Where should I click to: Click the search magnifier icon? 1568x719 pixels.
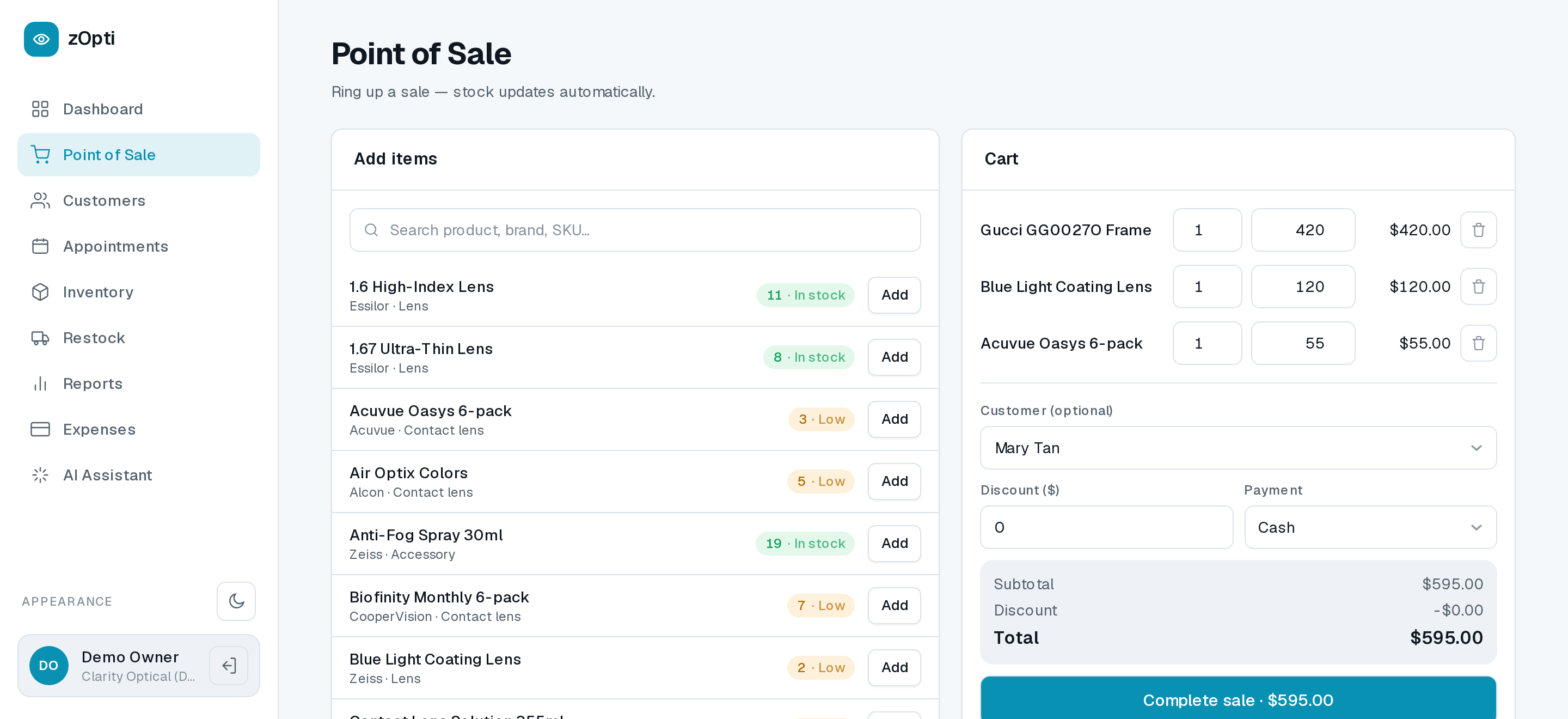coord(371,229)
